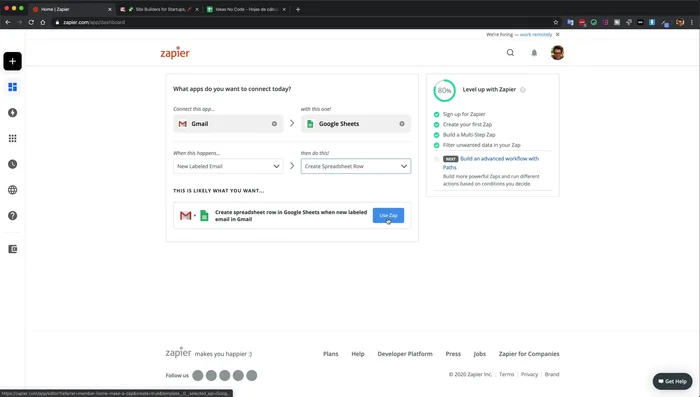Open the Apps grid icon in sidebar
700x397 pixels.
click(12, 138)
